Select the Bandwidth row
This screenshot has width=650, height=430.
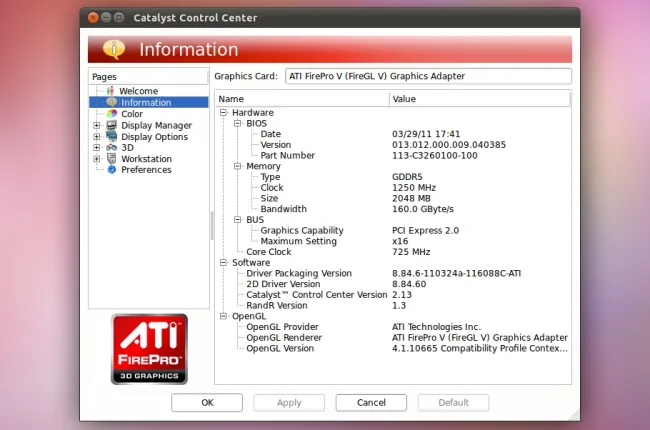tap(393, 209)
